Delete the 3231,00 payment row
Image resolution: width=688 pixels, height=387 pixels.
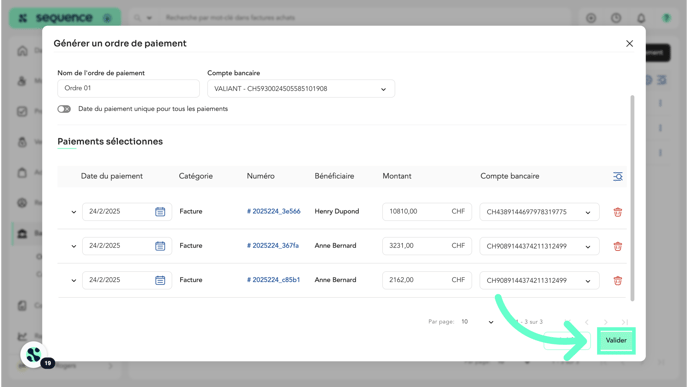pyautogui.click(x=617, y=247)
